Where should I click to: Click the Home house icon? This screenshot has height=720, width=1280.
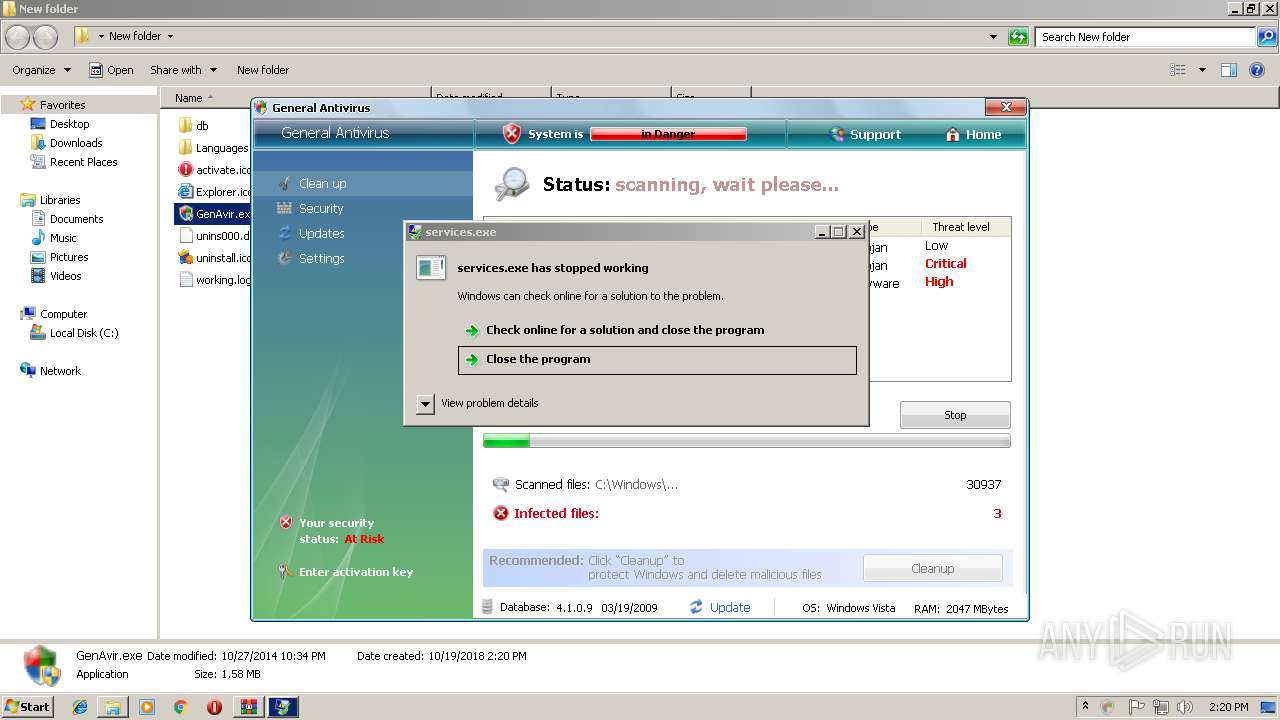953,134
